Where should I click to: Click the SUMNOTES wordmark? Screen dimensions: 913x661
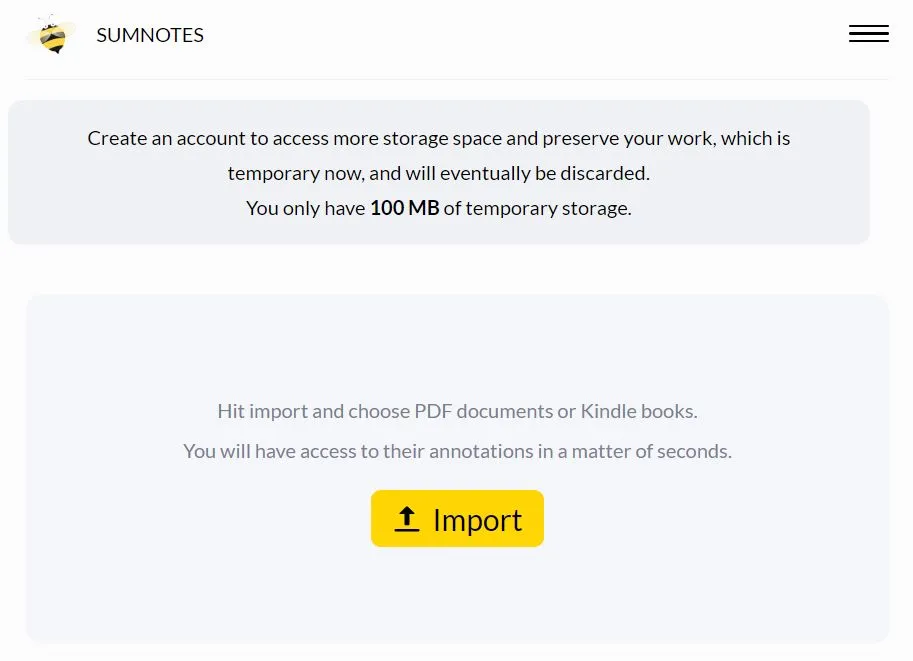(149, 35)
